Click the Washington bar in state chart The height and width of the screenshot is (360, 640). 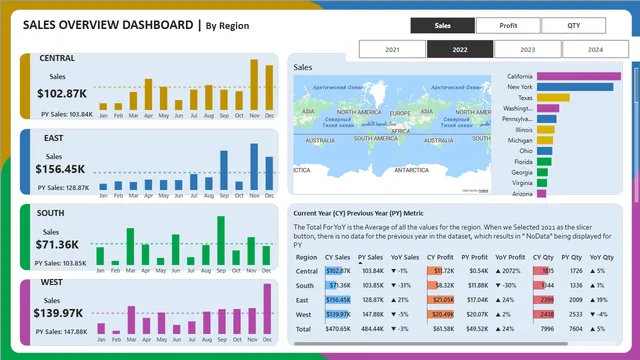pyautogui.click(x=548, y=108)
